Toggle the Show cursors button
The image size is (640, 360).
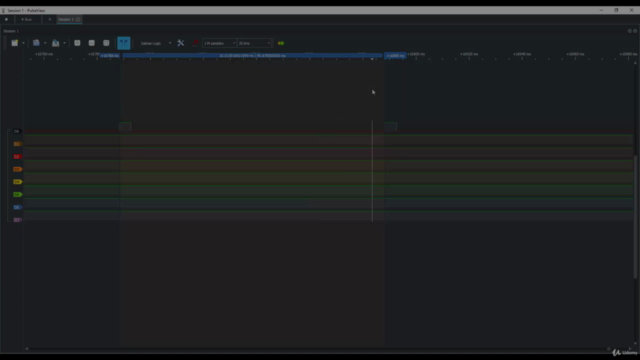(x=124, y=43)
